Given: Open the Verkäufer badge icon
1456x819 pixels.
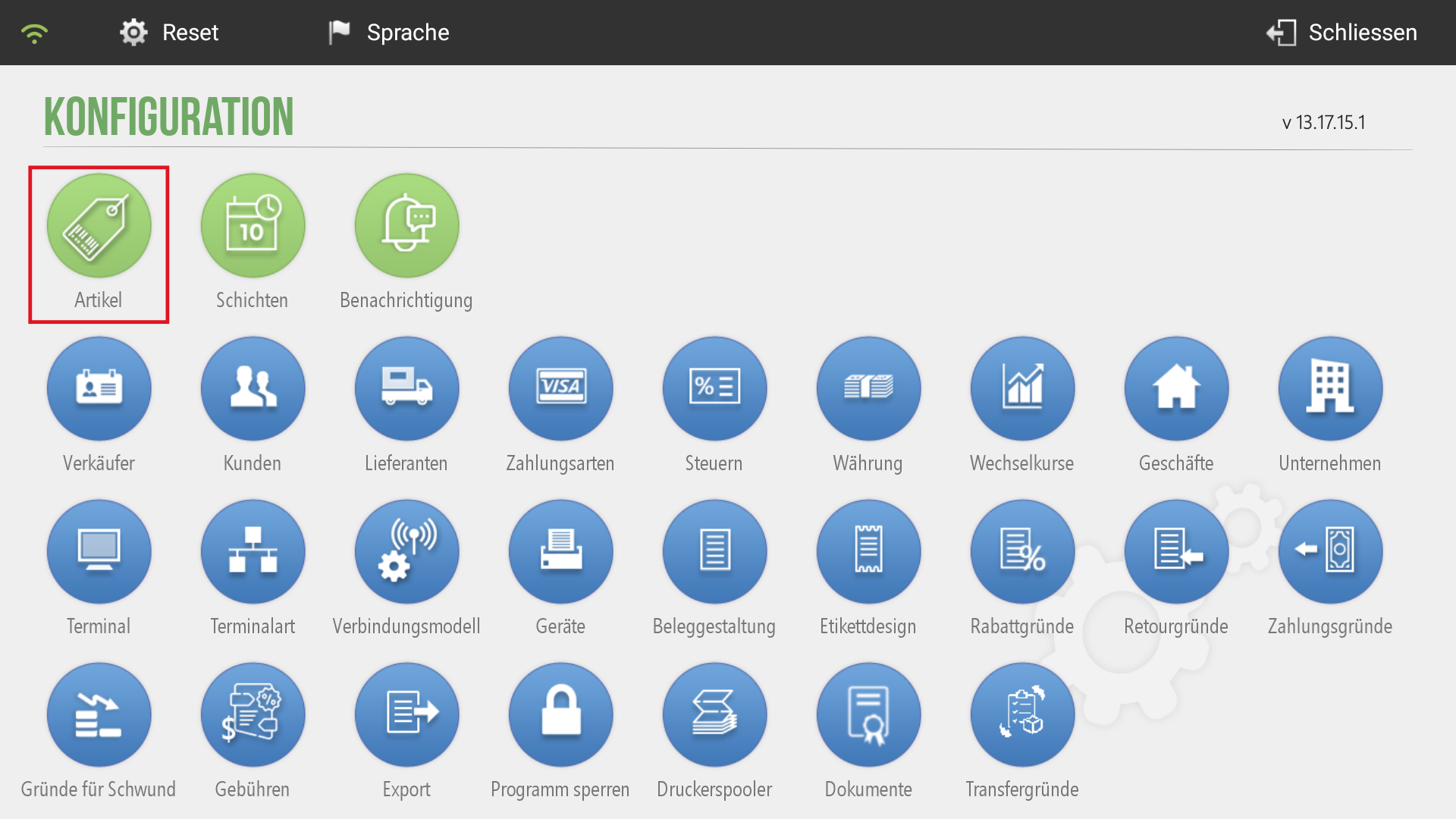Looking at the screenshot, I should tap(99, 389).
